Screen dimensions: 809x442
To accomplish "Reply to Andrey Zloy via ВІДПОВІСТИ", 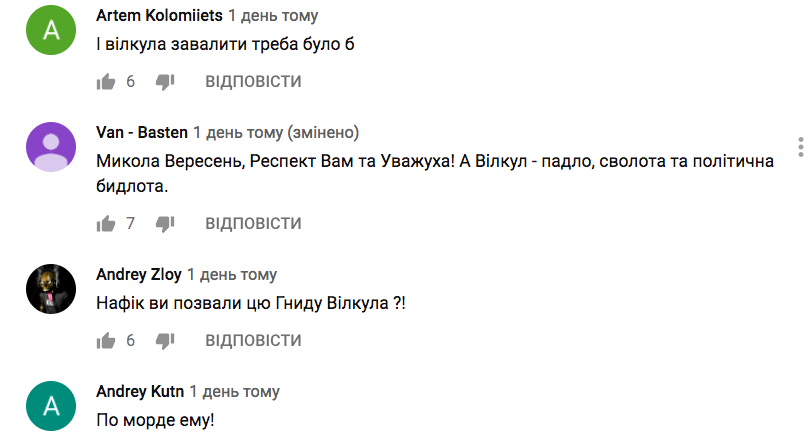I will (x=253, y=340).
